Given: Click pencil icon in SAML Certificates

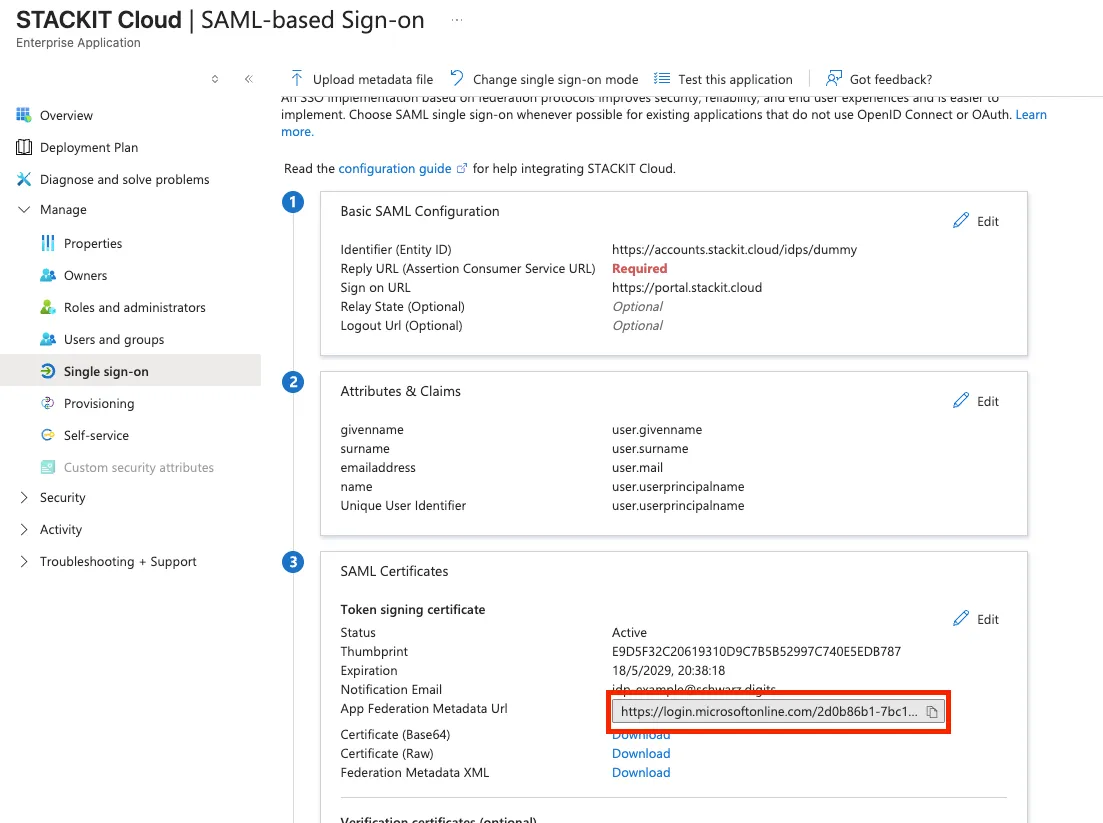Looking at the screenshot, I should pyautogui.click(x=961, y=619).
